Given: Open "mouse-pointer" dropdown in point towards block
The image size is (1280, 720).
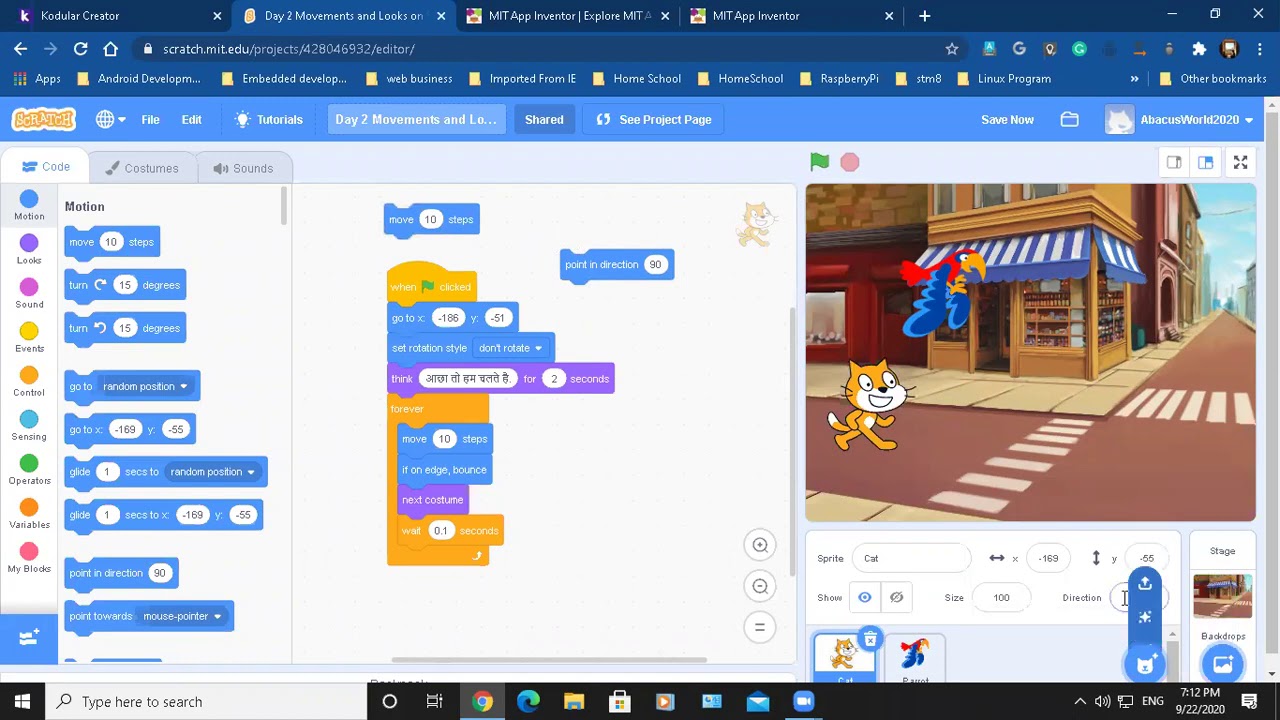Looking at the screenshot, I should point(182,616).
